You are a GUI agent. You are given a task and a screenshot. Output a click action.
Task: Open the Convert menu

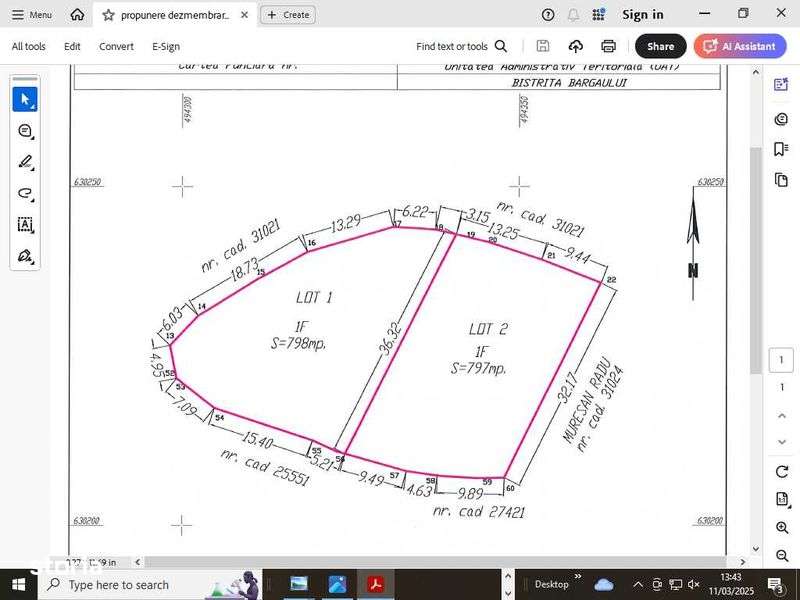click(116, 46)
